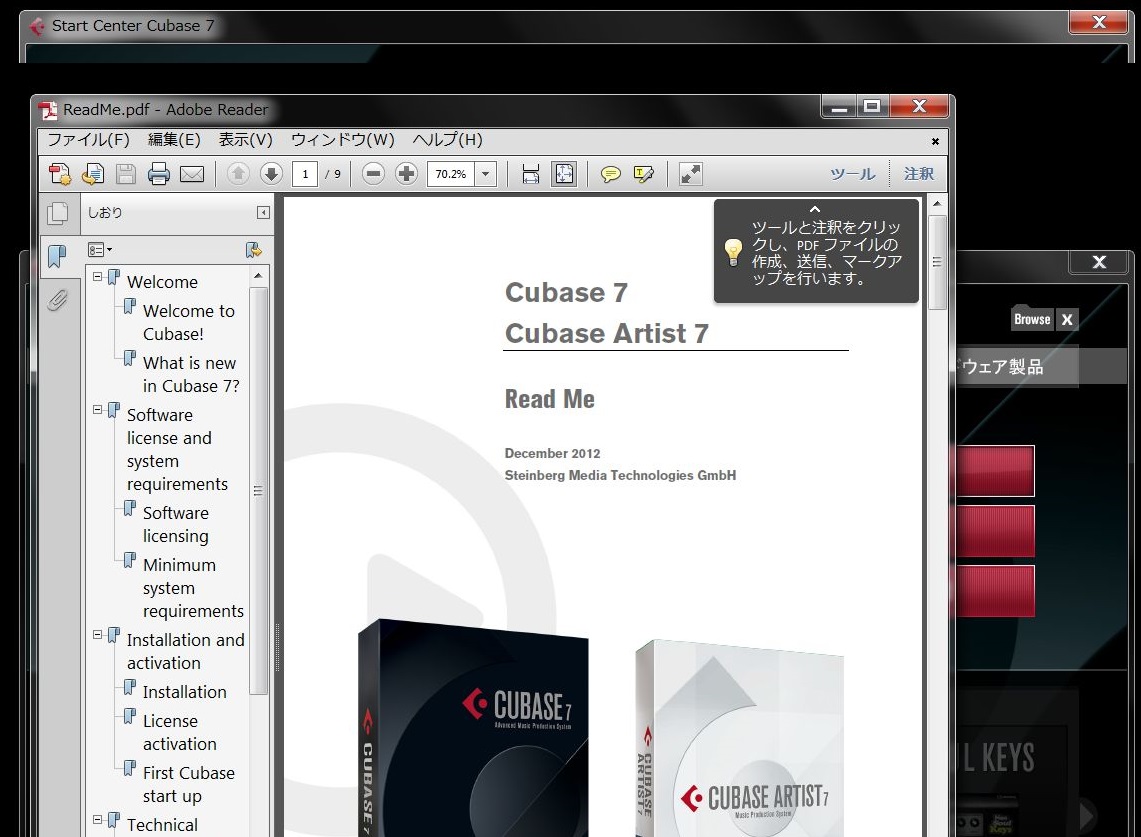Open the page thumbnails panel icon
This screenshot has width=1141, height=837.
pyautogui.click(x=57, y=213)
